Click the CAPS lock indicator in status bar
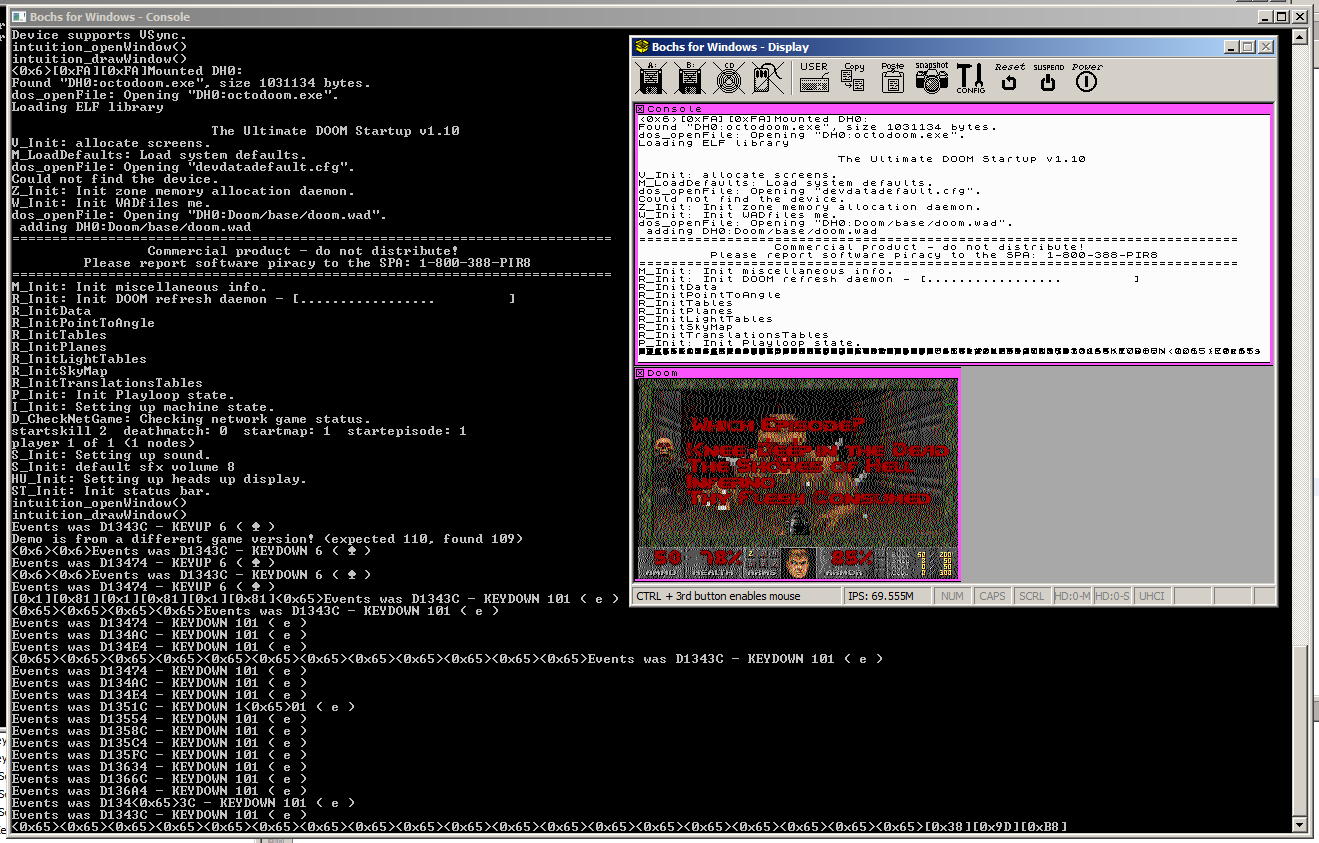 (992, 596)
